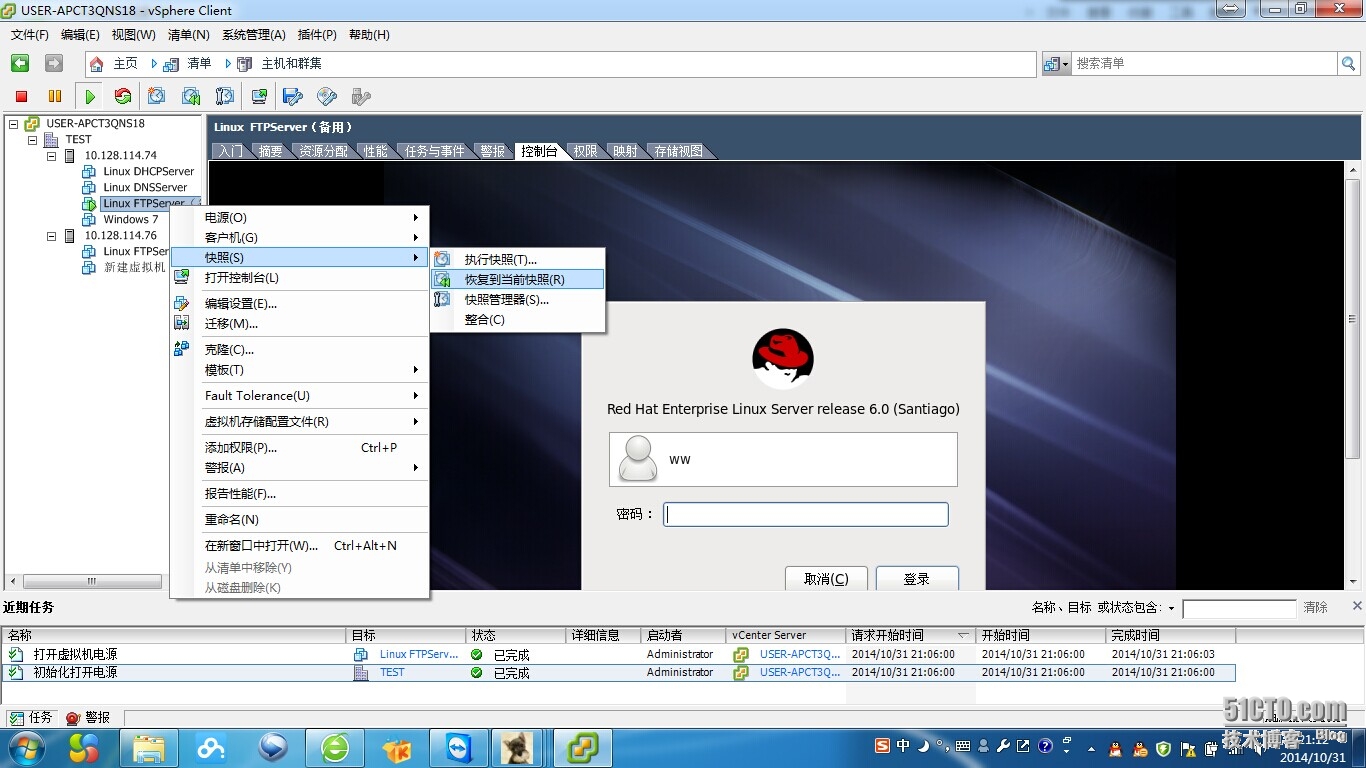Click the 取消(C) cancel button
This screenshot has height=768, width=1366.
pos(827,578)
